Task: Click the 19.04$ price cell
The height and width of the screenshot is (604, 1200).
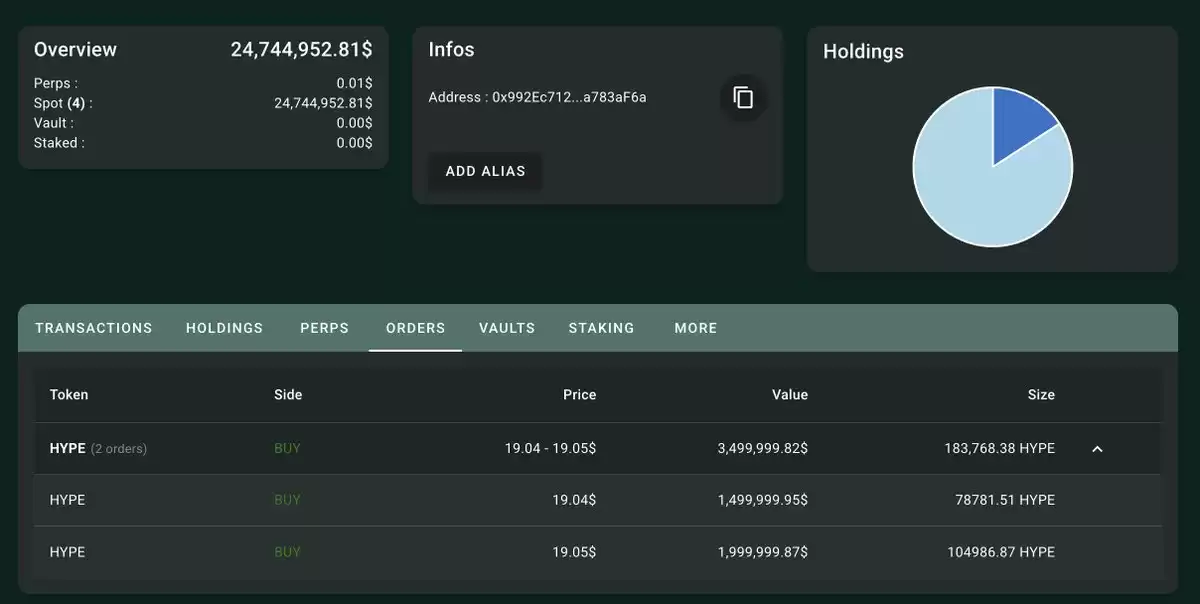Action: coord(575,500)
